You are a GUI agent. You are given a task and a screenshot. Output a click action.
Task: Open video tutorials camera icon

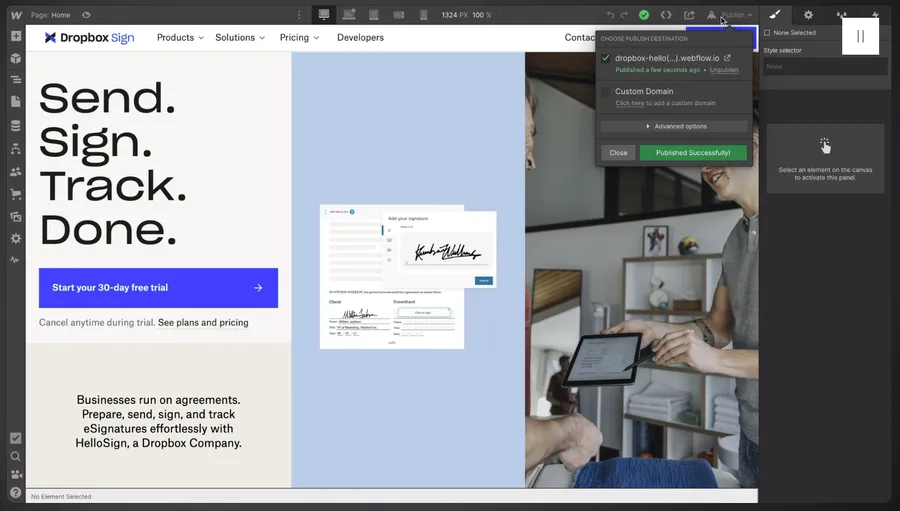(x=16, y=474)
